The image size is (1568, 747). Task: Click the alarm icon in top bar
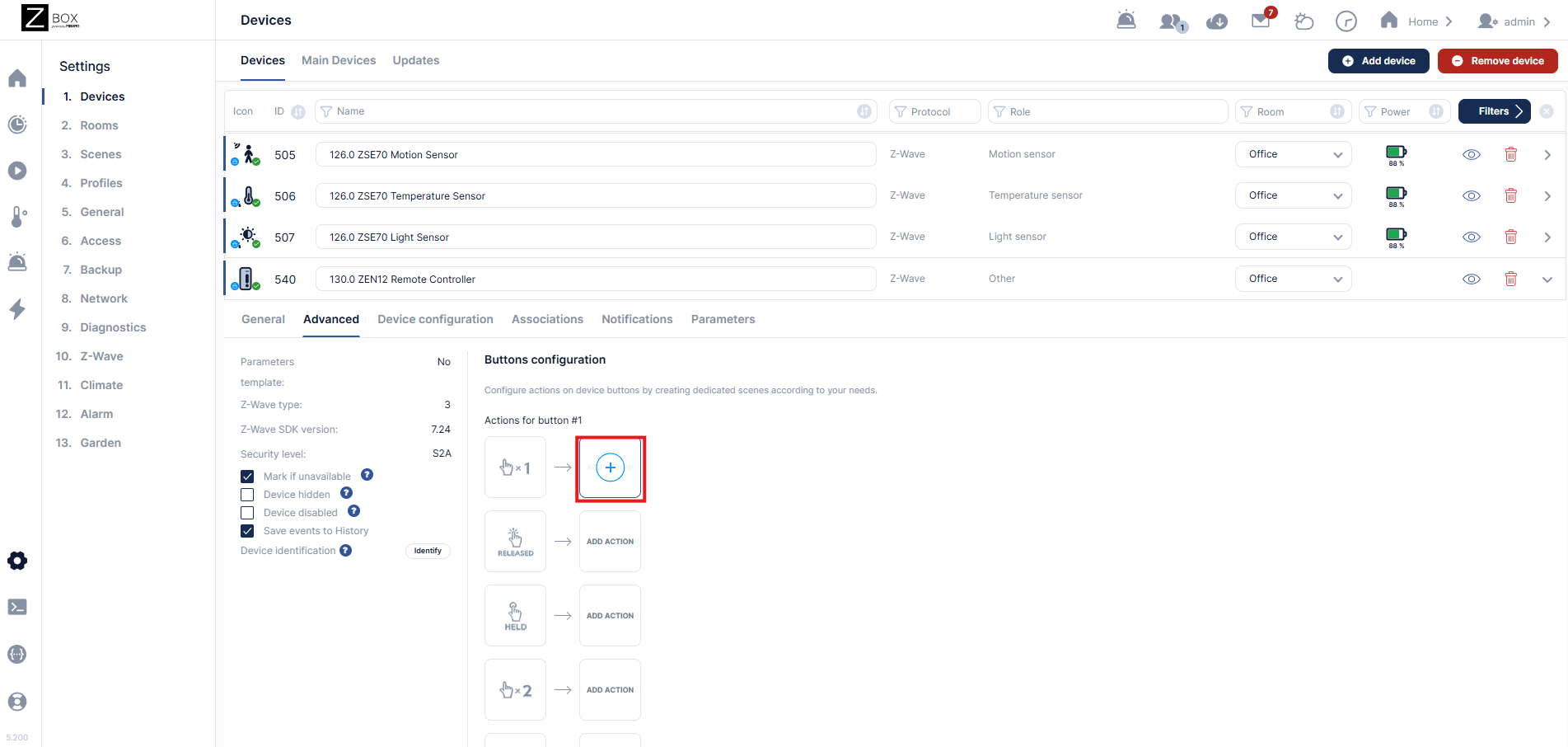coord(1126,21)
